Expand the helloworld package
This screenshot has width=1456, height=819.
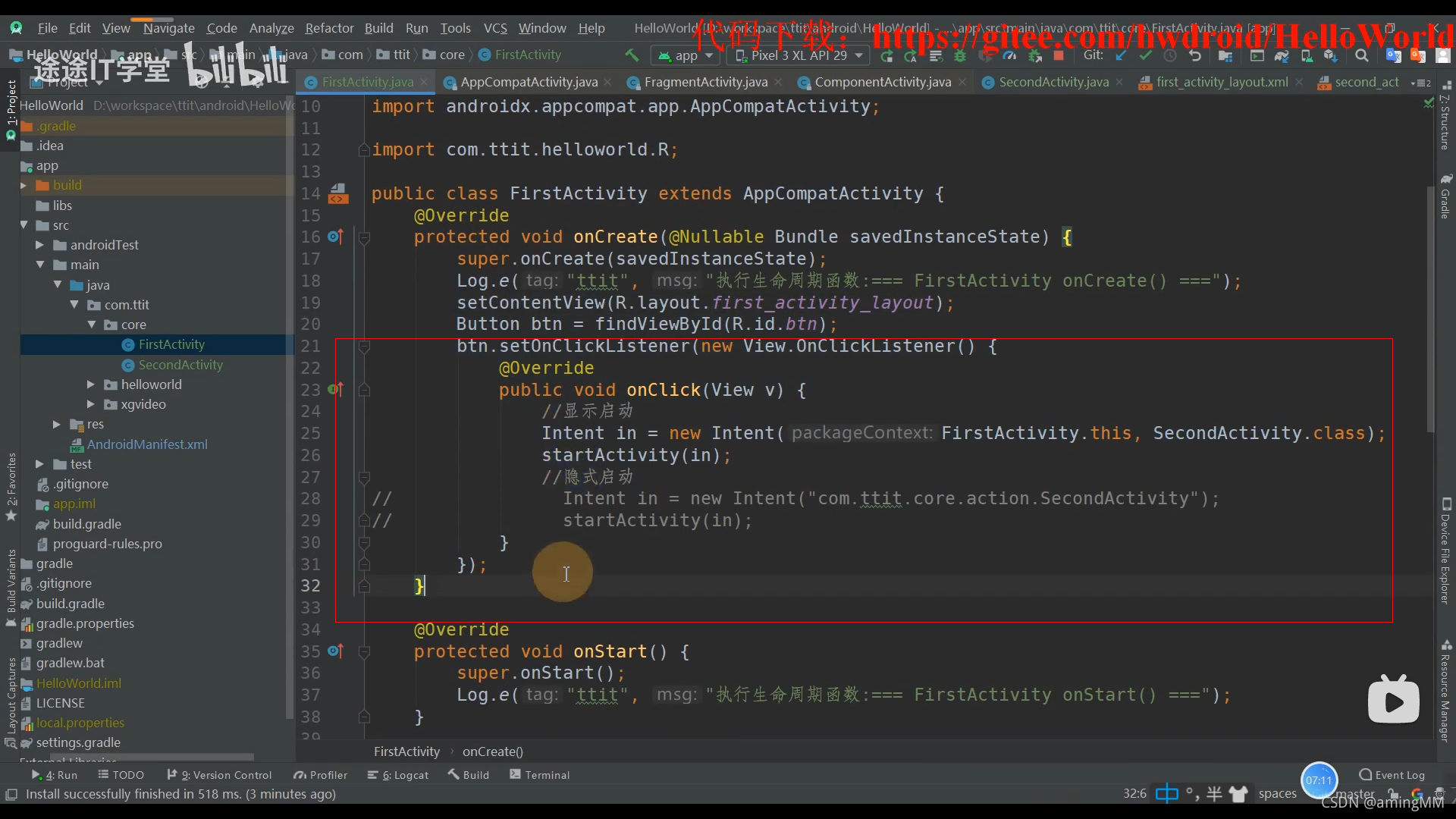[x=91, y=384]
